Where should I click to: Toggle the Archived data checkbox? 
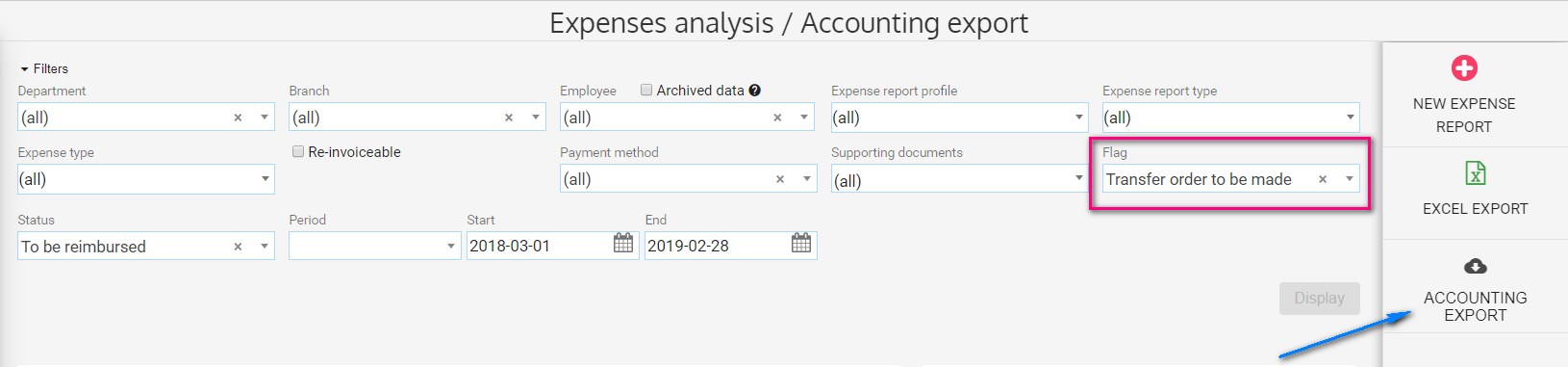point(646,90)
